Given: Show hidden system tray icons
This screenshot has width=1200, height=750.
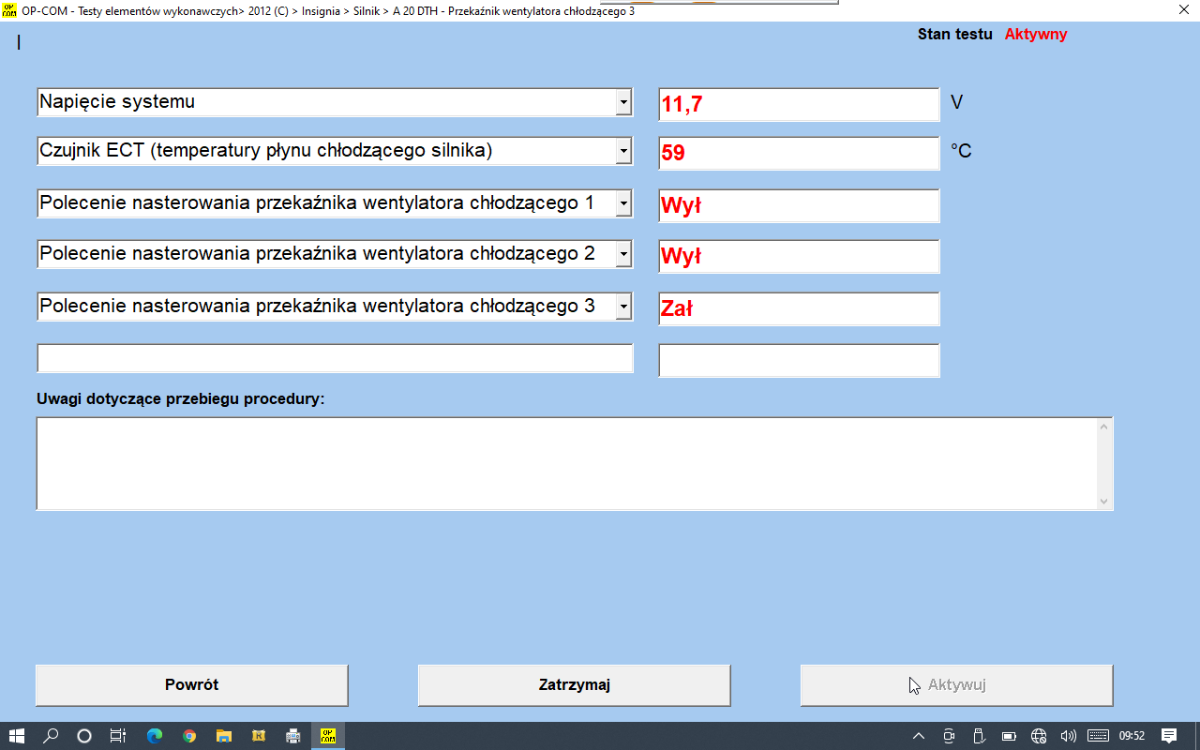Looking at the screenshot, I should coord(919,736).
